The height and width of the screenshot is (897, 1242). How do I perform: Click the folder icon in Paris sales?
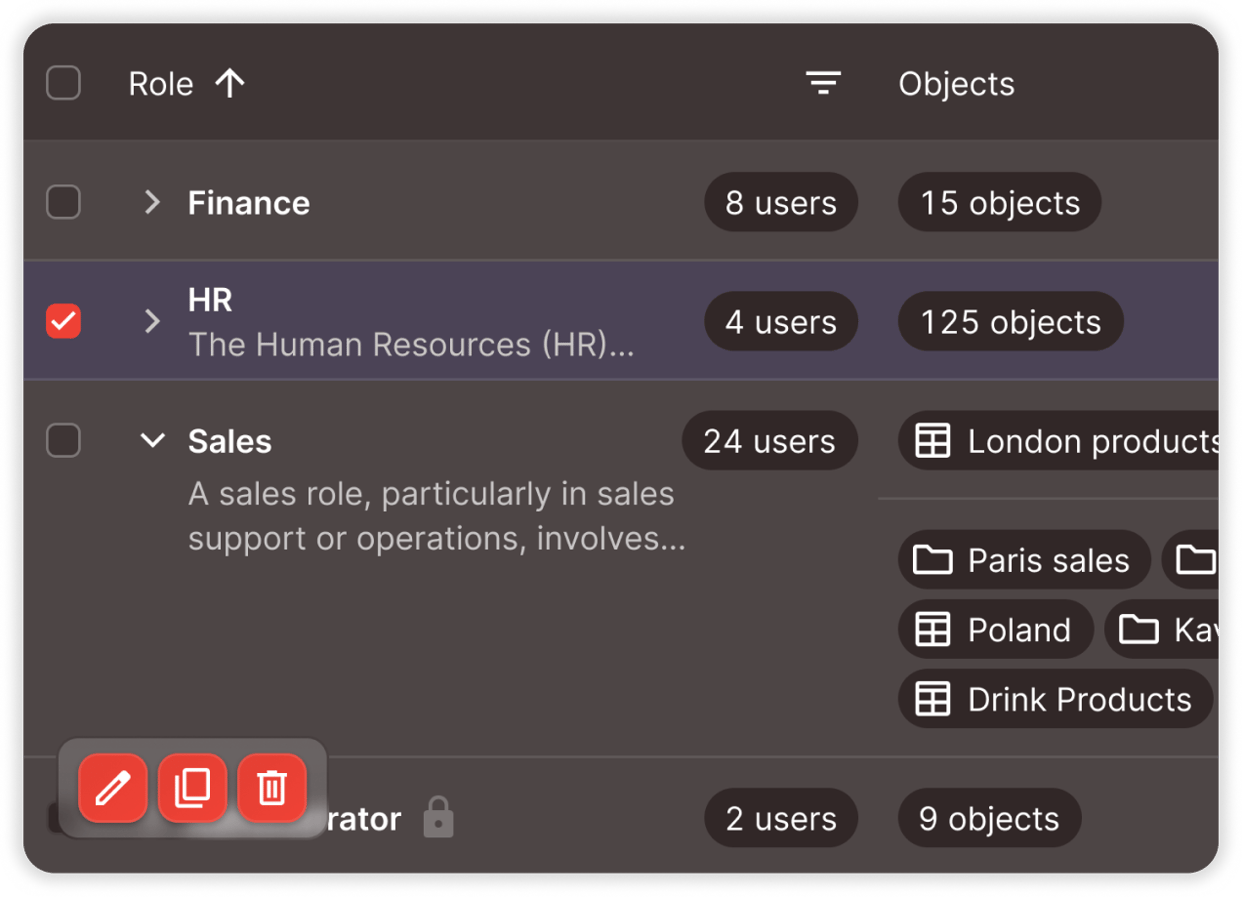coord(933,560)
